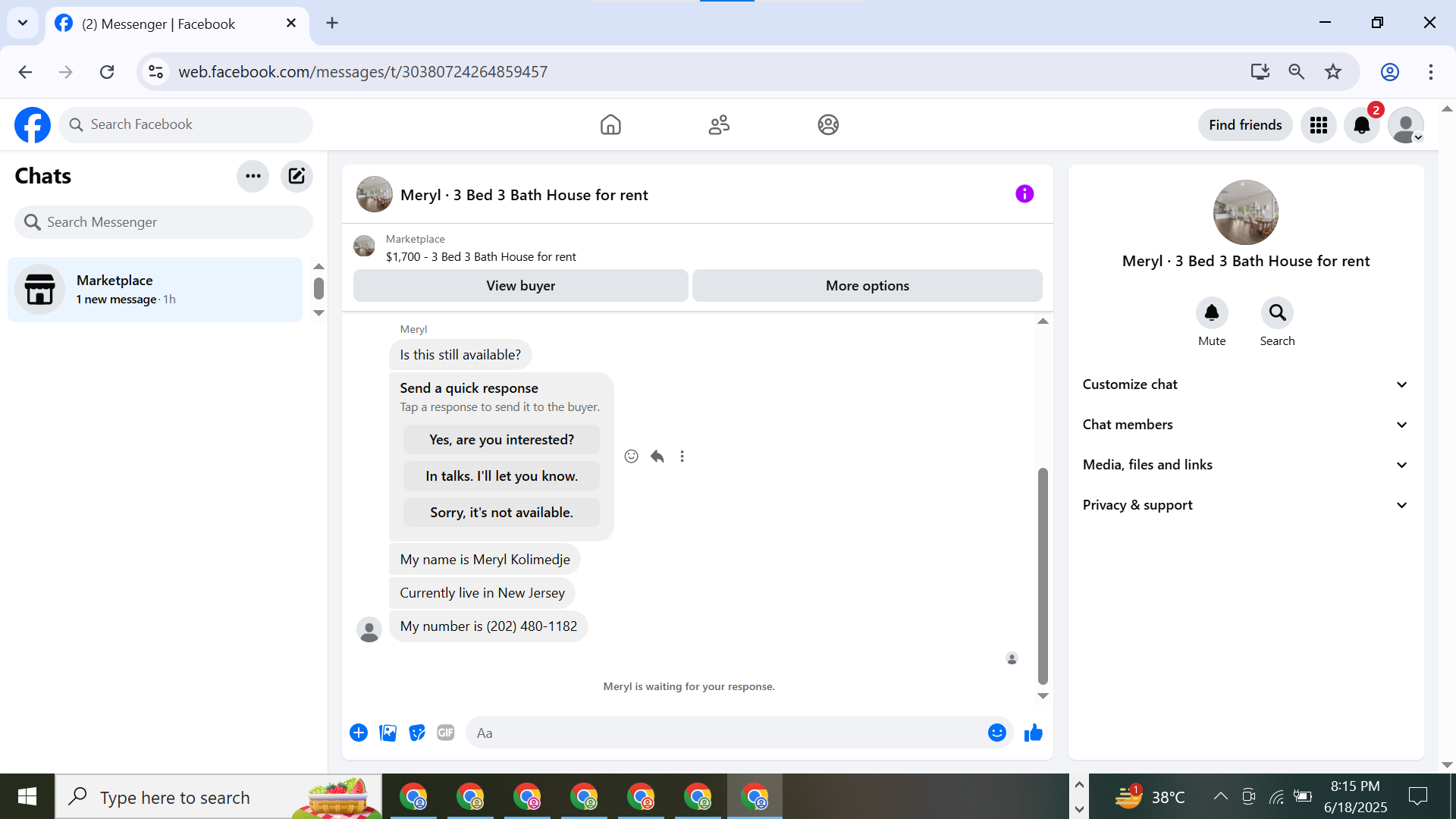Expand Customize chat section
This screenshot has height=819, width=1456.
click(x=1245, y=384)
